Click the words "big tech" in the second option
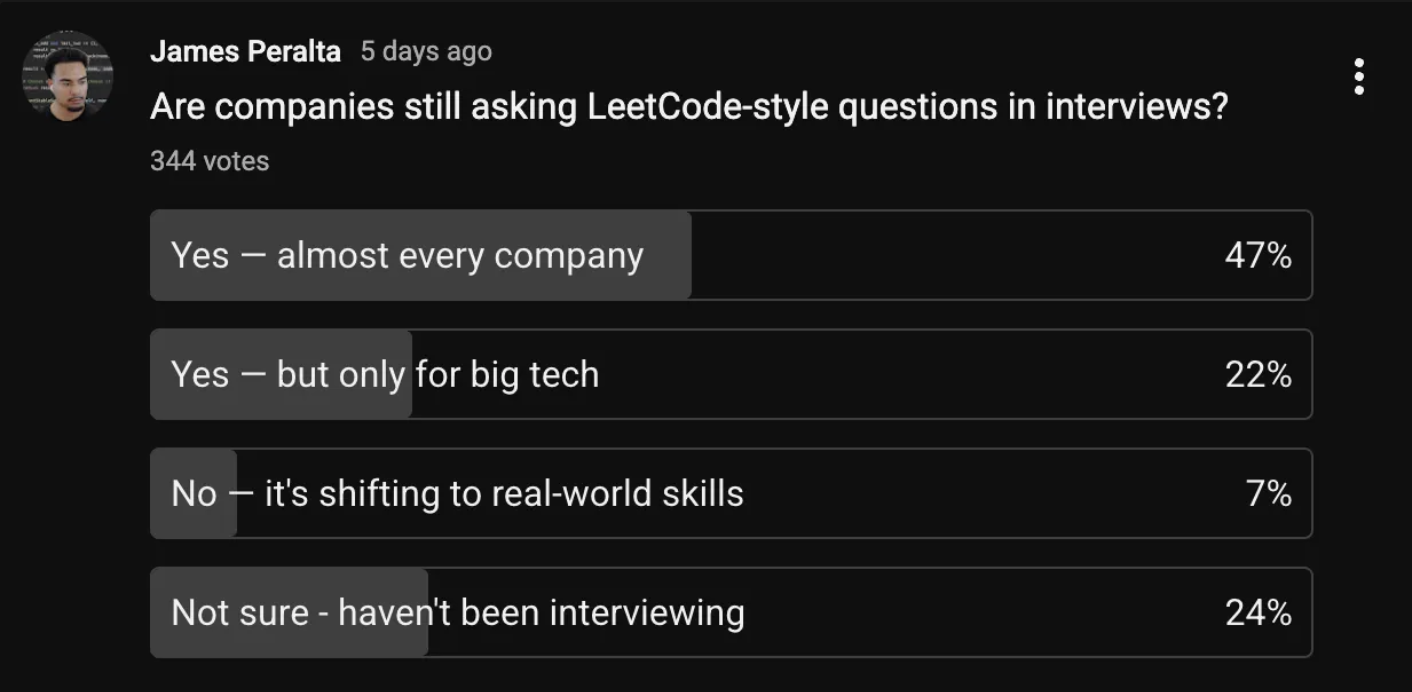This screenshot has height=692, width=1412. coord(534,375)
